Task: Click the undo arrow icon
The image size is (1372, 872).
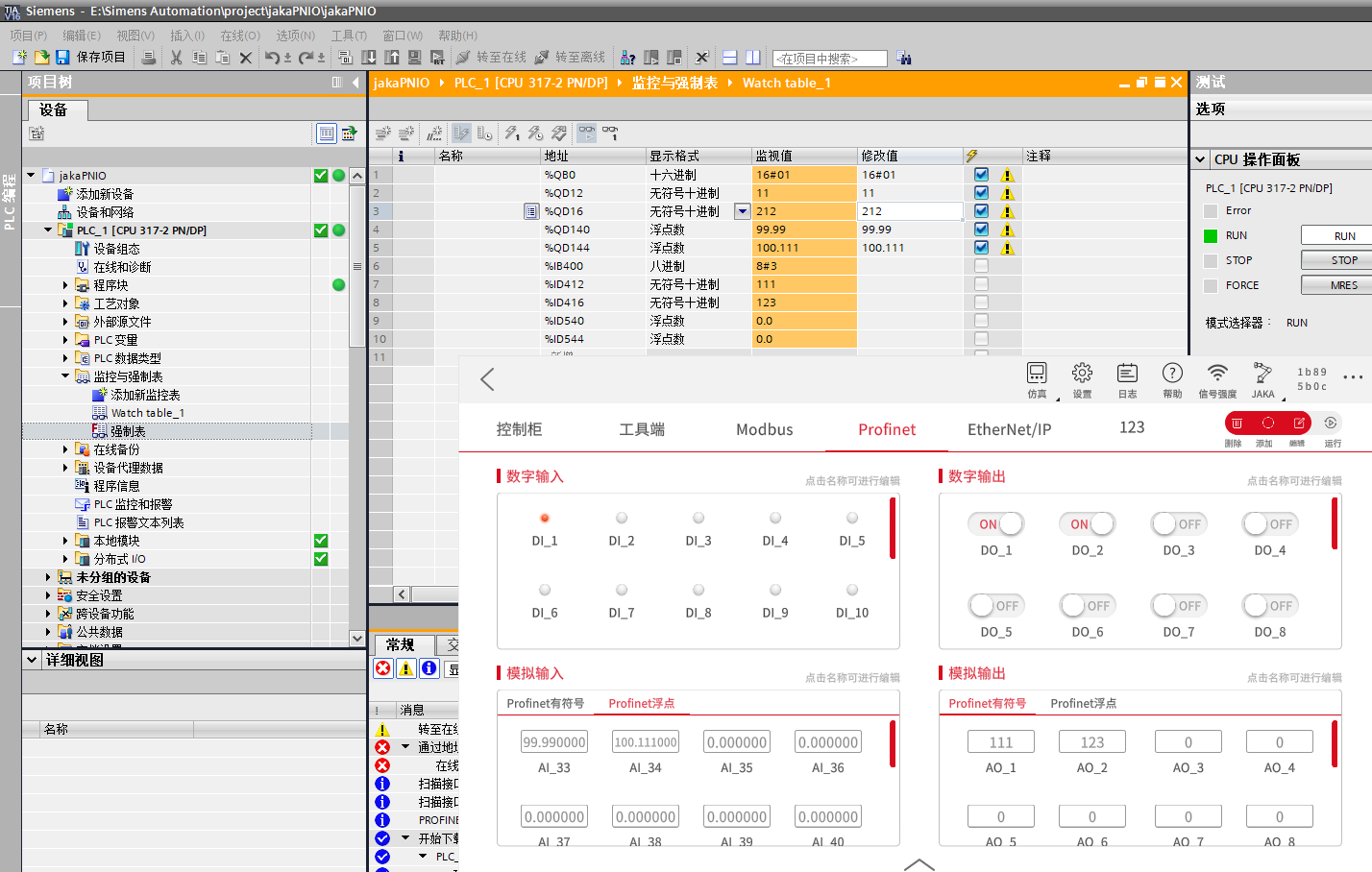Action: (273, 58)
